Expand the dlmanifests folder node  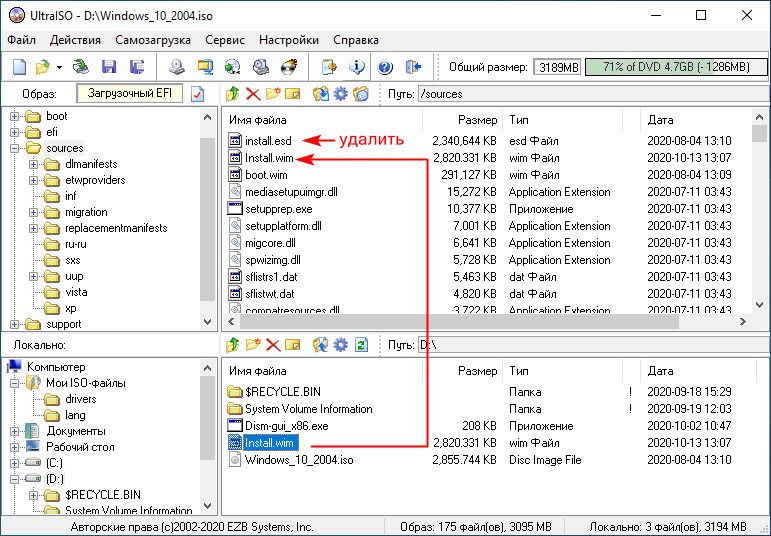(x=33, y=164)
